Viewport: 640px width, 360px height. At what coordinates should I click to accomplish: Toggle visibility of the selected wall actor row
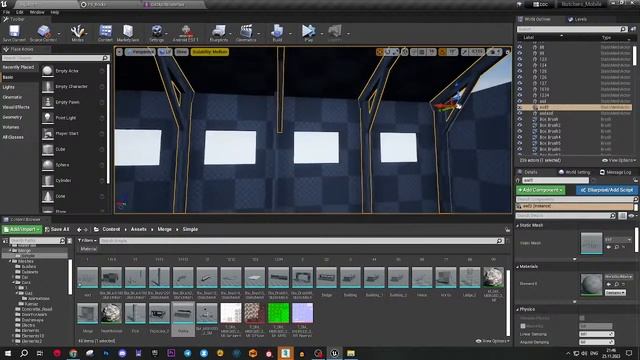point(520,107)
